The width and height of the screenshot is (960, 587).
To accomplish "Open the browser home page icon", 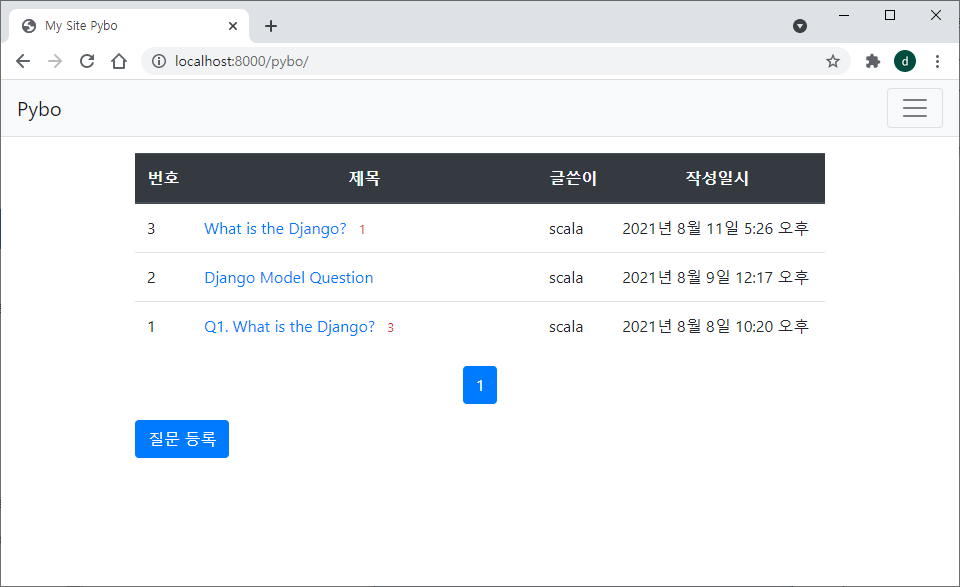I will 119,61.
